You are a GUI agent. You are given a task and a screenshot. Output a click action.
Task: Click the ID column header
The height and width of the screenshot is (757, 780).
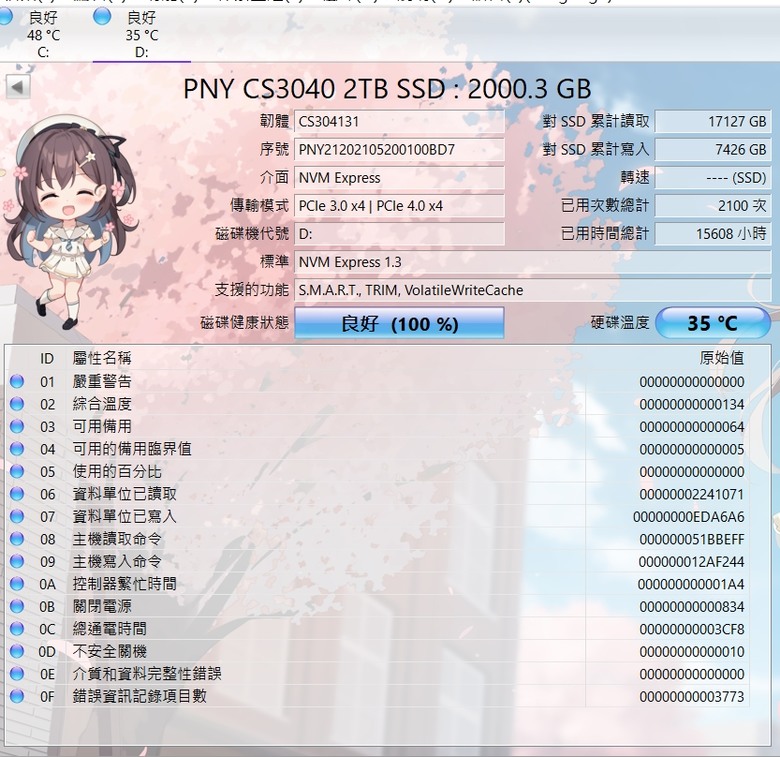pos(47,358)
